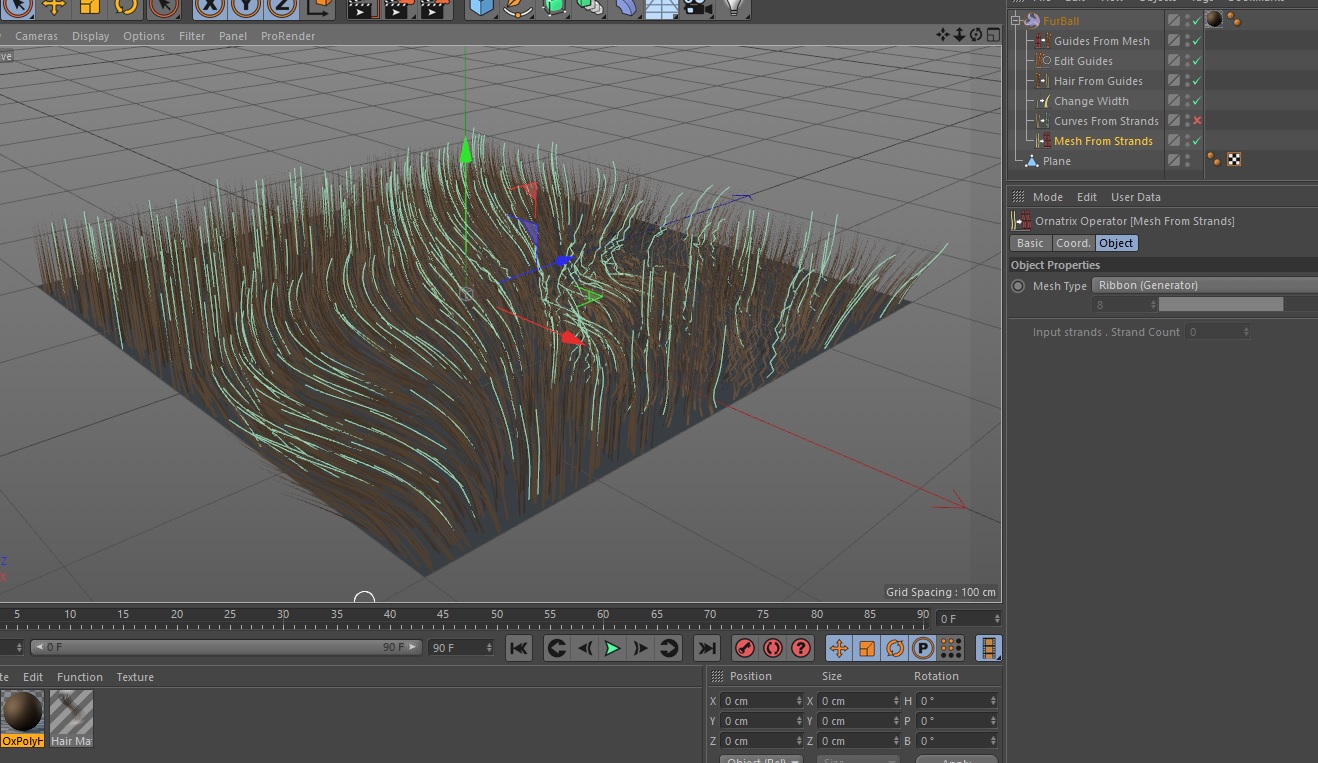Open the Cameras viewport menu
1318x763 pixels.
(36, 36)
